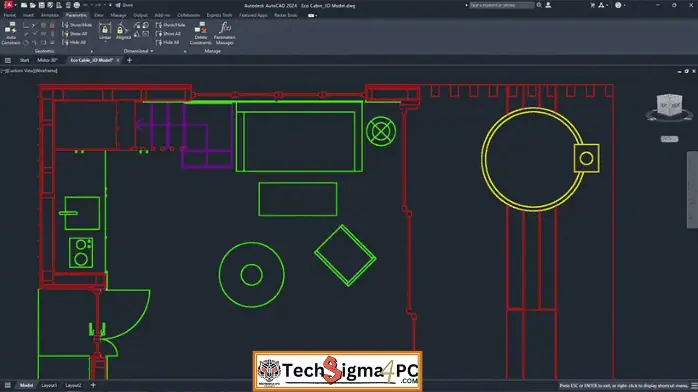
Task: Open the Home ribbon tab
Action: (9, 15)
